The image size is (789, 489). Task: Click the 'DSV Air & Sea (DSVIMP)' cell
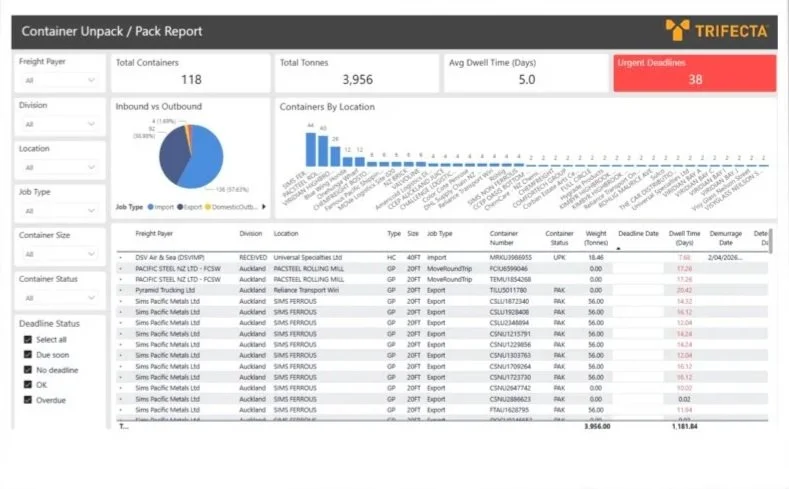click(170, 258)
